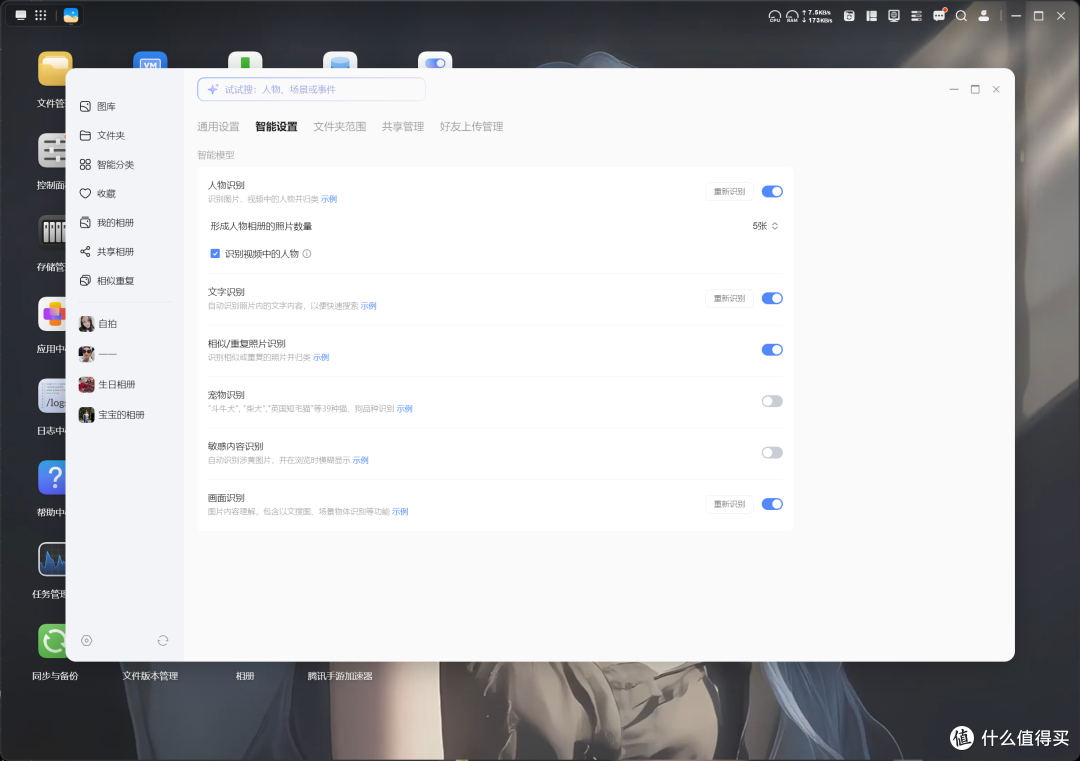This screenshot has width=1080, height=761.
Task: Enable the 敏感内容识别 switch
Action: click(x=772, y=452)
